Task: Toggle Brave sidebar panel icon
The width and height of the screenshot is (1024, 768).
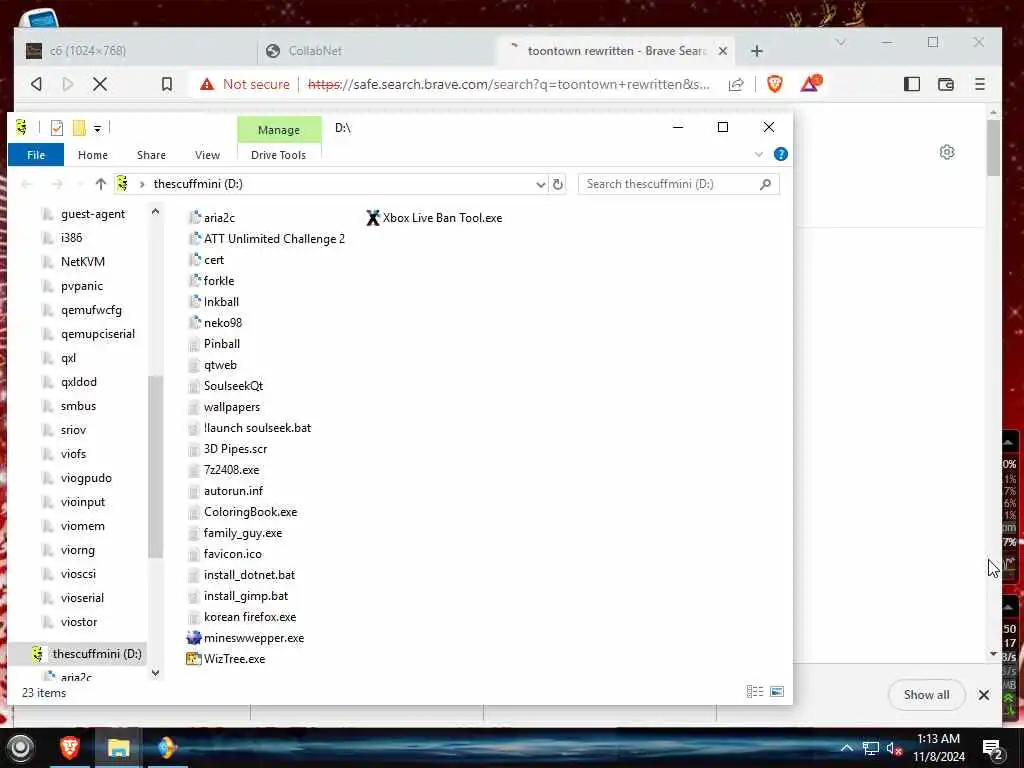Action: [x=912, y=84]
